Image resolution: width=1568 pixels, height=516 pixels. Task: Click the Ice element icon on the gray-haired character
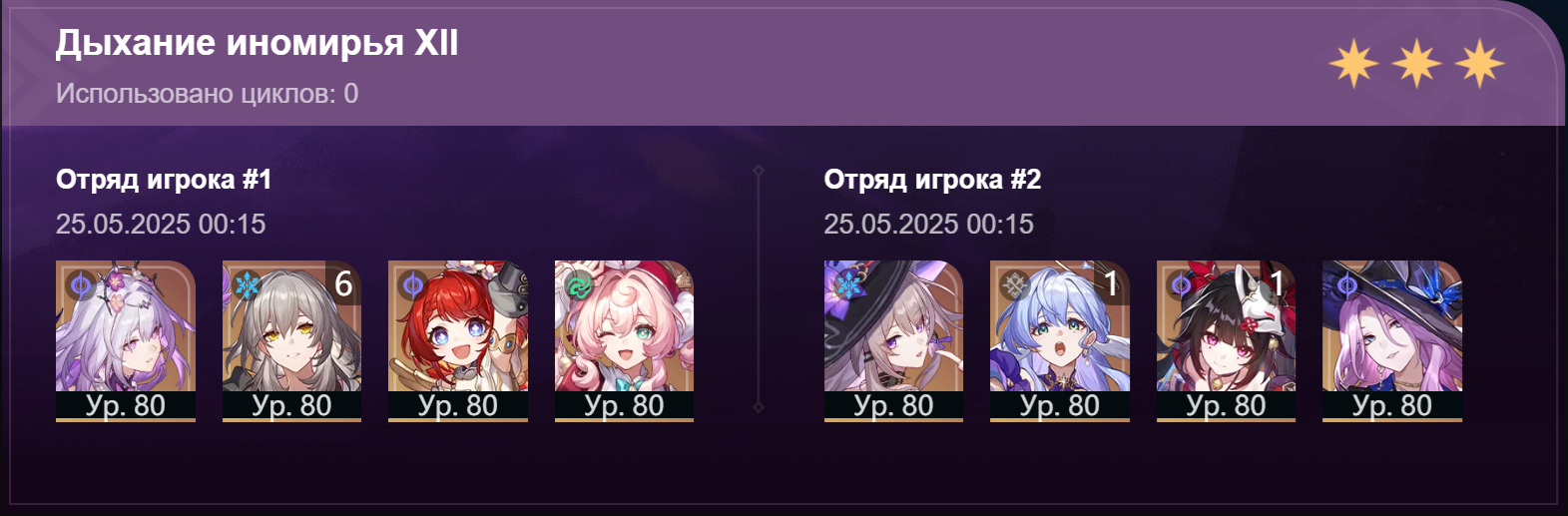click(x=247, y=286)
